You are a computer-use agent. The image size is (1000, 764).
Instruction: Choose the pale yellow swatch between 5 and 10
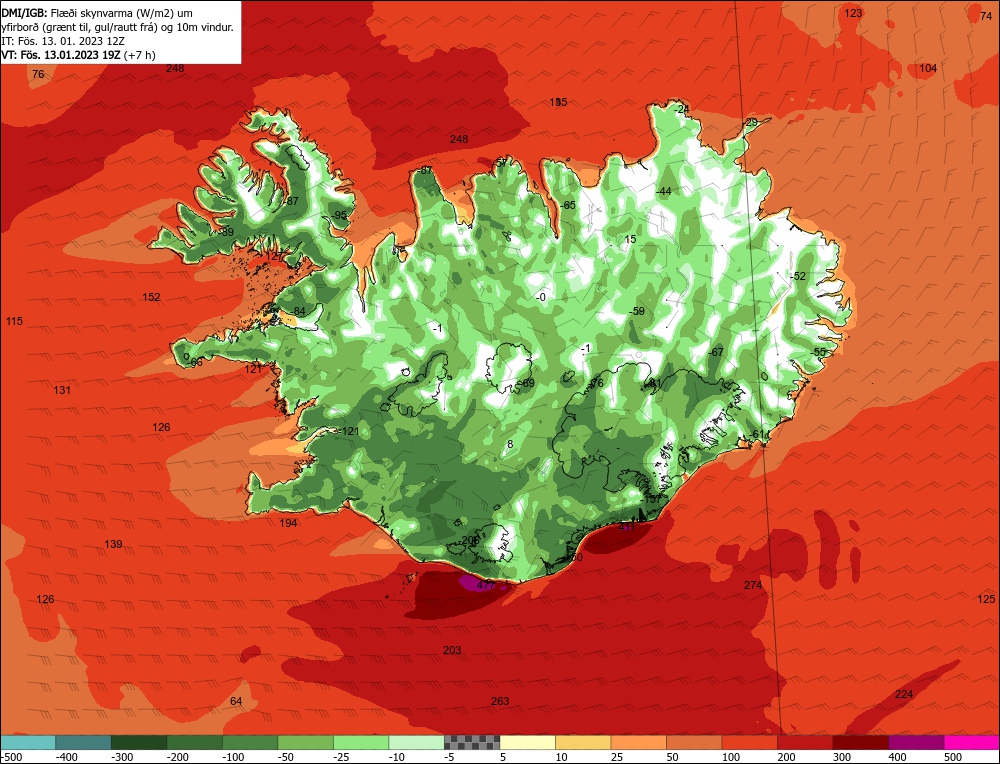pyautogui.click(x=527, y=742)
